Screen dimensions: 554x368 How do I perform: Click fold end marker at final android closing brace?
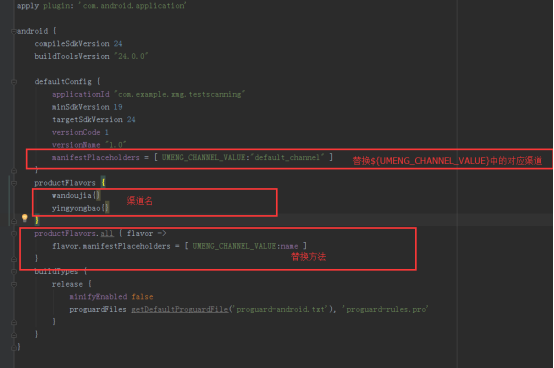(x=14, y=348)
